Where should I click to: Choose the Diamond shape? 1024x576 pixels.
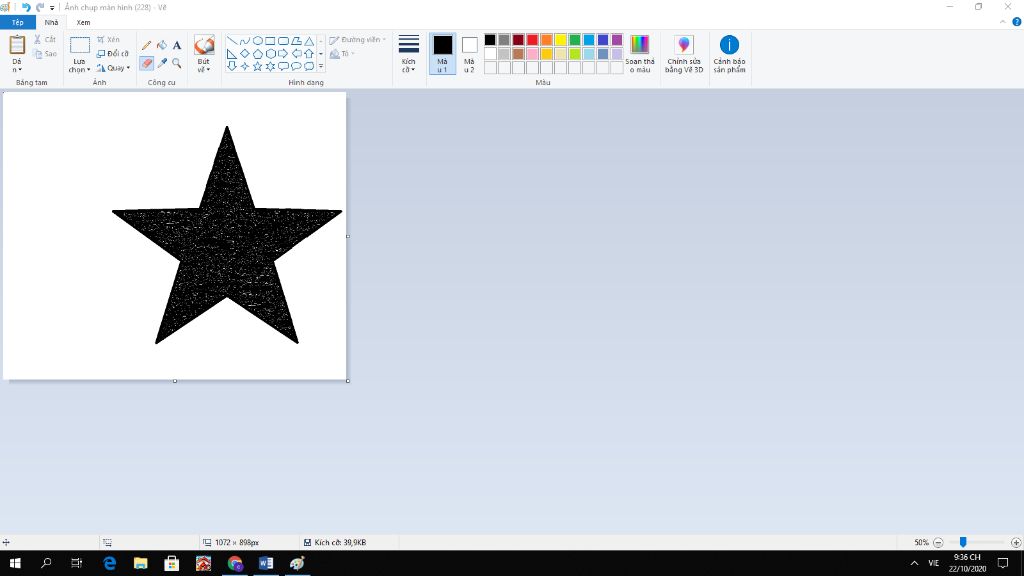(245, 54)
